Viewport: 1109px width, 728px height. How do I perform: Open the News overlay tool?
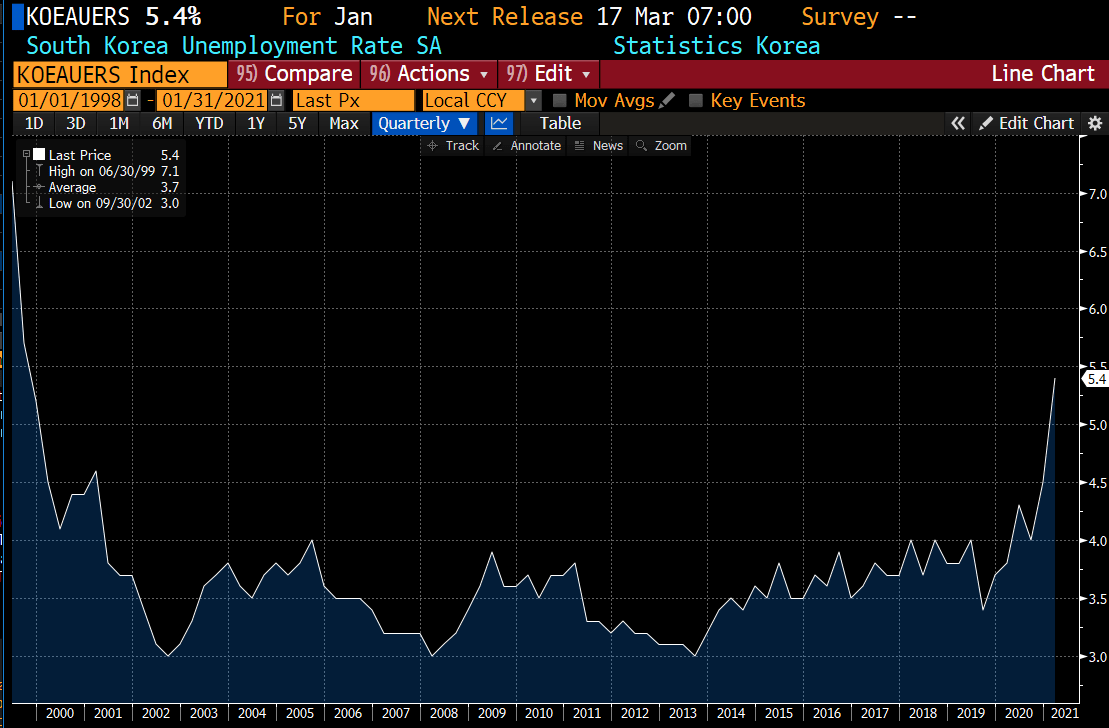point(599,146)
